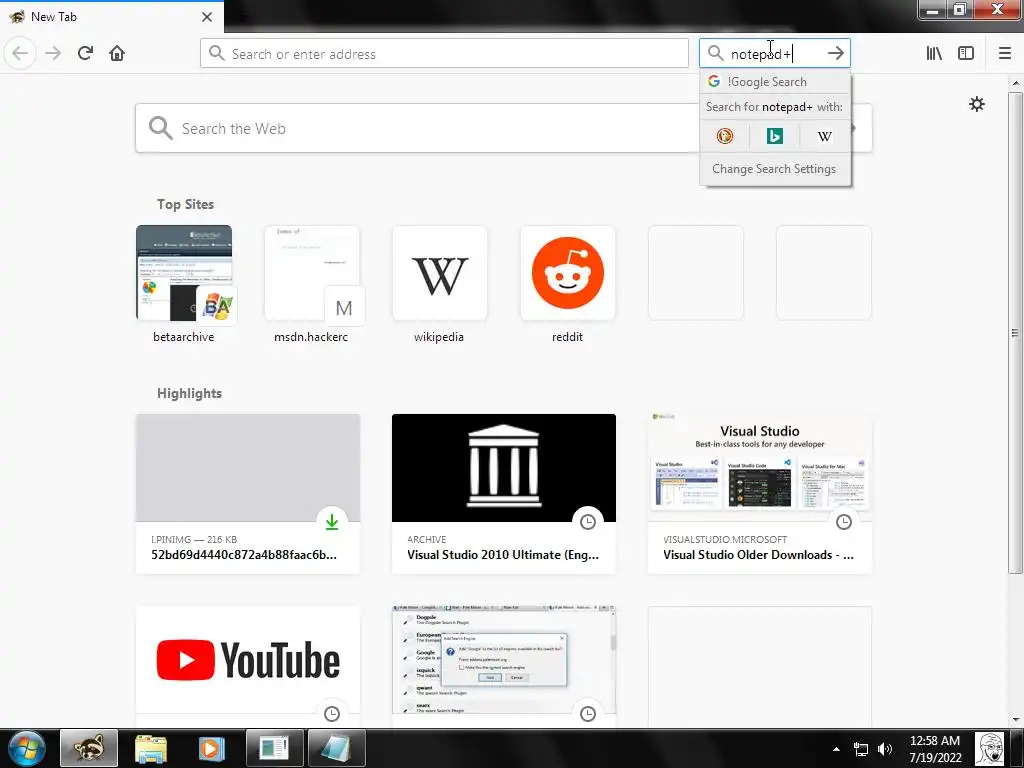Image resolution: width=1024 pixels, height=768 pixels.
Task: Open the YouTube highlight card
Action: pos(248,666)
